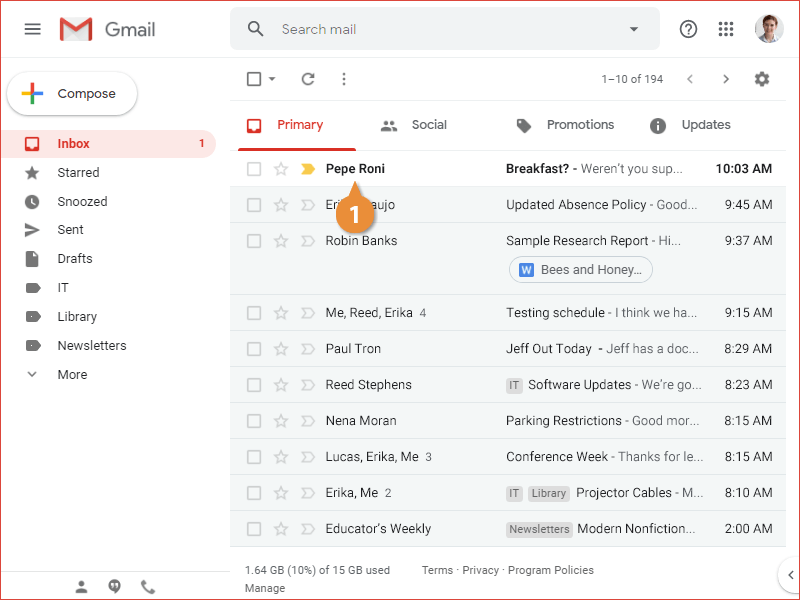Open the more actions three-dot menu

(x=344, y=78)
